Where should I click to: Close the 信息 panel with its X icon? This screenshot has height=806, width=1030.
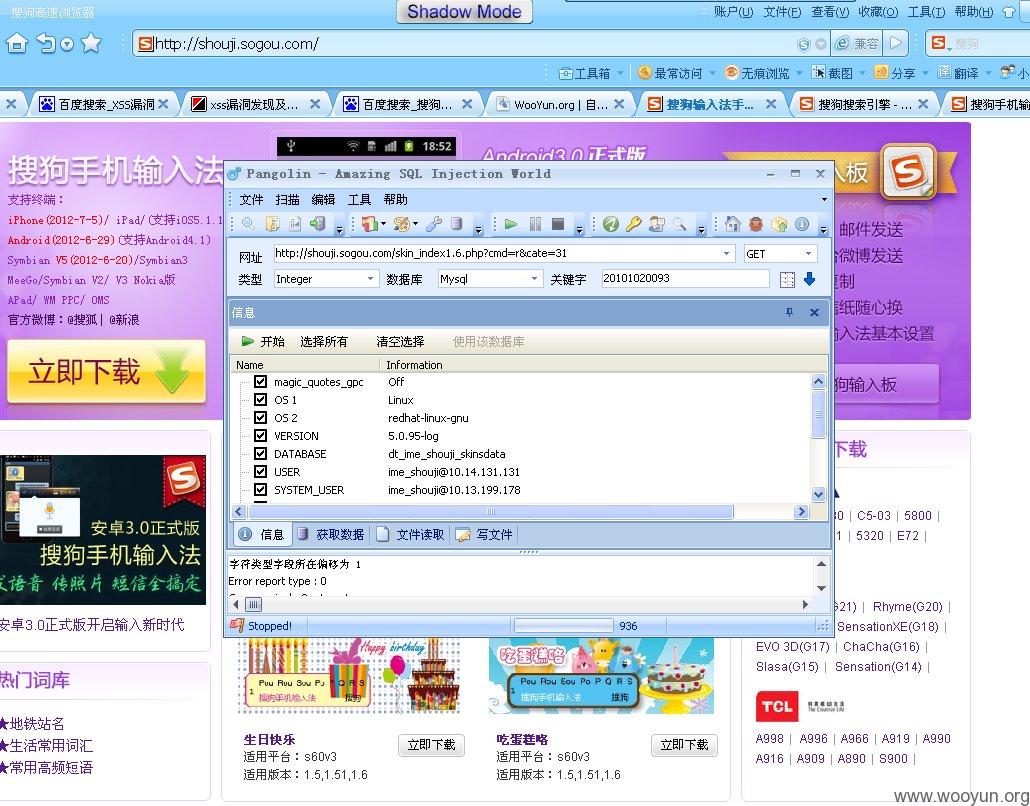click(x=814, y=312)
